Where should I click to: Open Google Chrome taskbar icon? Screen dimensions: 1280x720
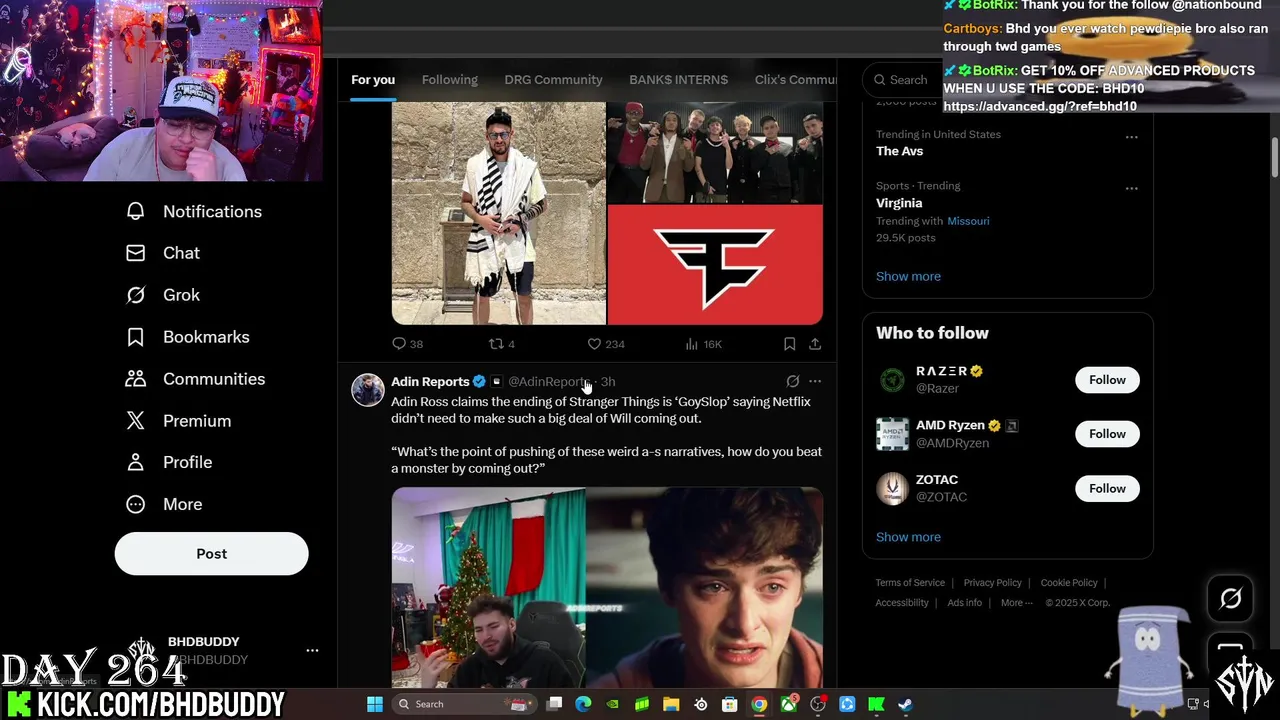click(759, 704)
